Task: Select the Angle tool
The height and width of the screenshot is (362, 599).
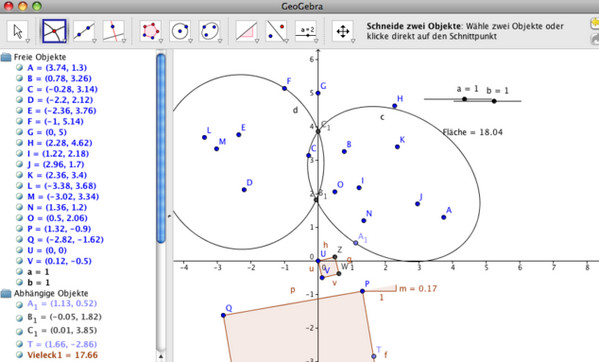Action: [246, 31]
